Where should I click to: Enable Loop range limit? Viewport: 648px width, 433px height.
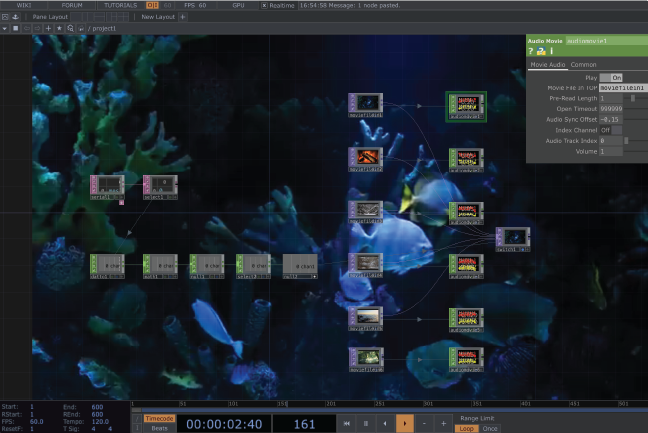(466, 429)
